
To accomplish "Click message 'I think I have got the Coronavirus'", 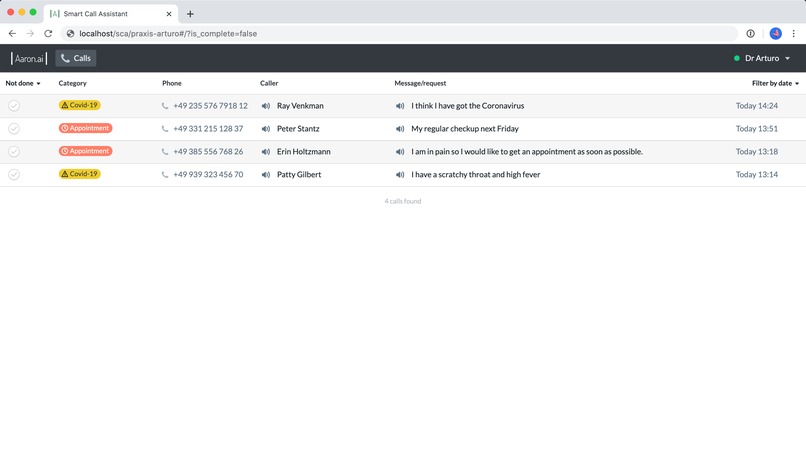I will (468, 106).
